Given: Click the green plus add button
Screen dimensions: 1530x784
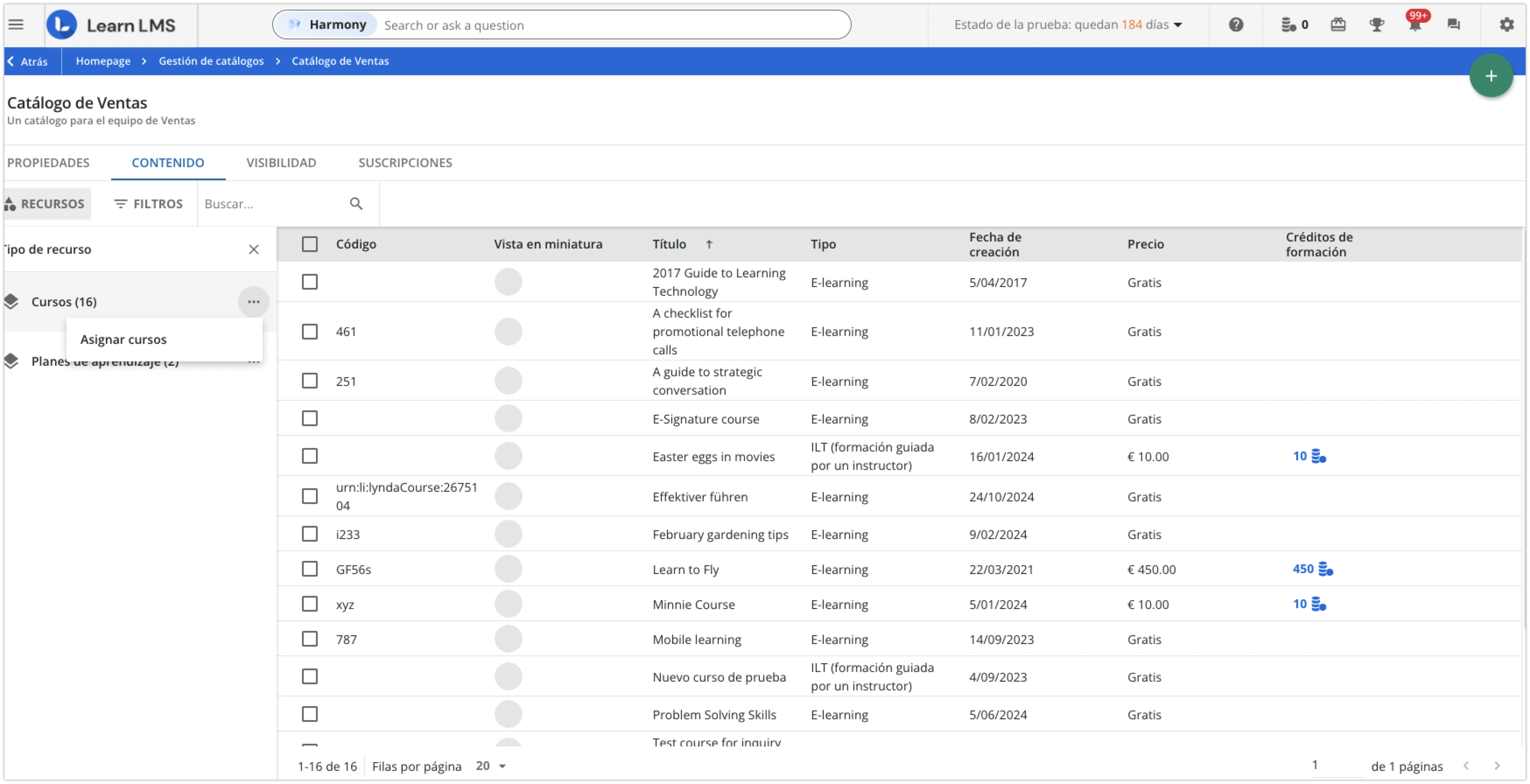Looking at the screenshot, I should pyautogui.click(x=1490, y=75).
